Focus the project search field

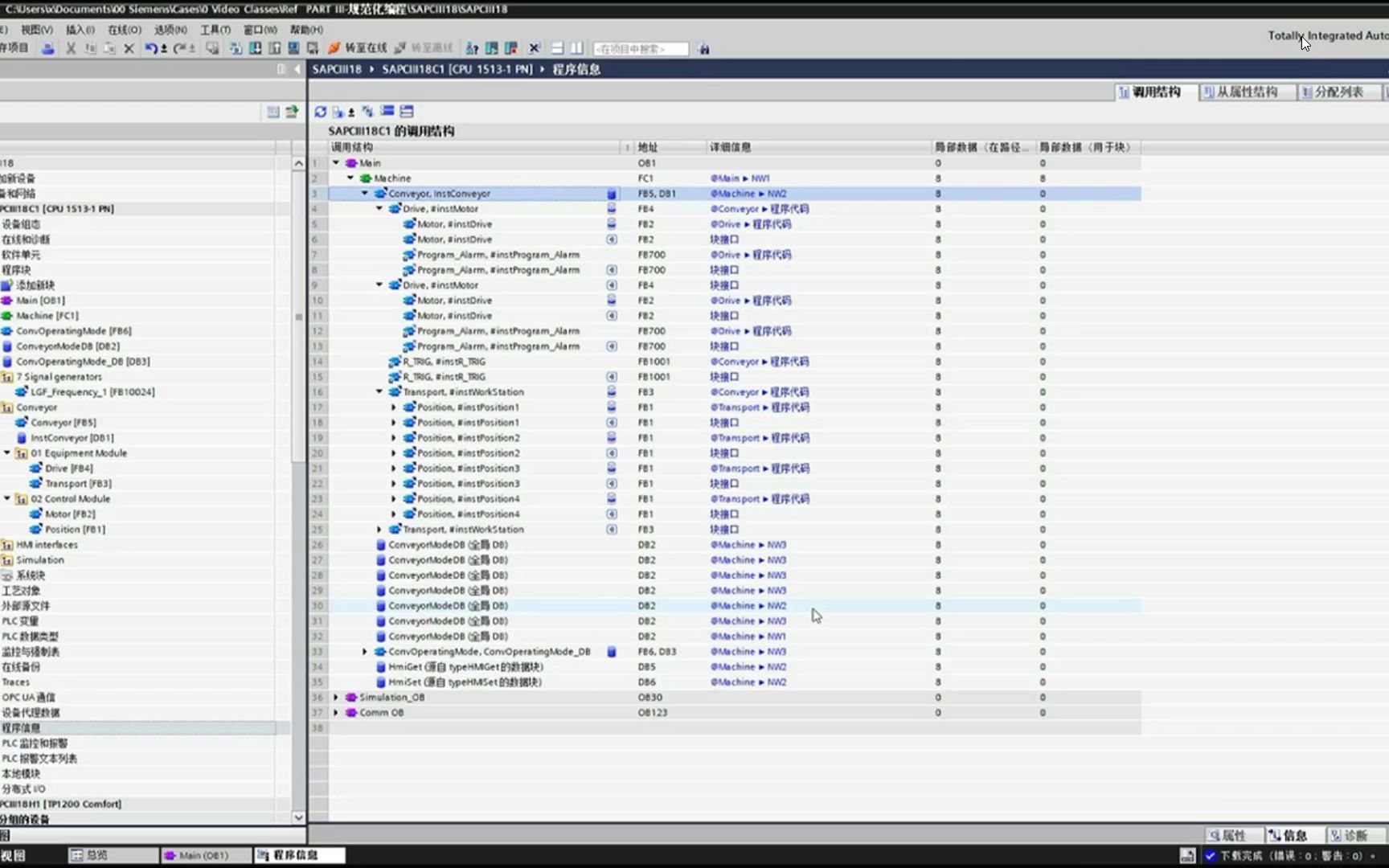pos(641,49)
